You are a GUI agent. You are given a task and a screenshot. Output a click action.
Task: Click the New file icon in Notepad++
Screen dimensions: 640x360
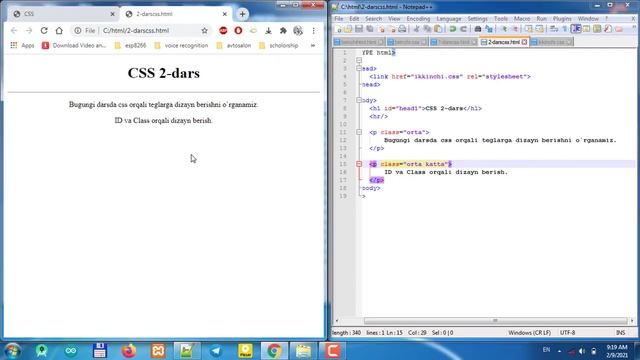tap(338, 29)
